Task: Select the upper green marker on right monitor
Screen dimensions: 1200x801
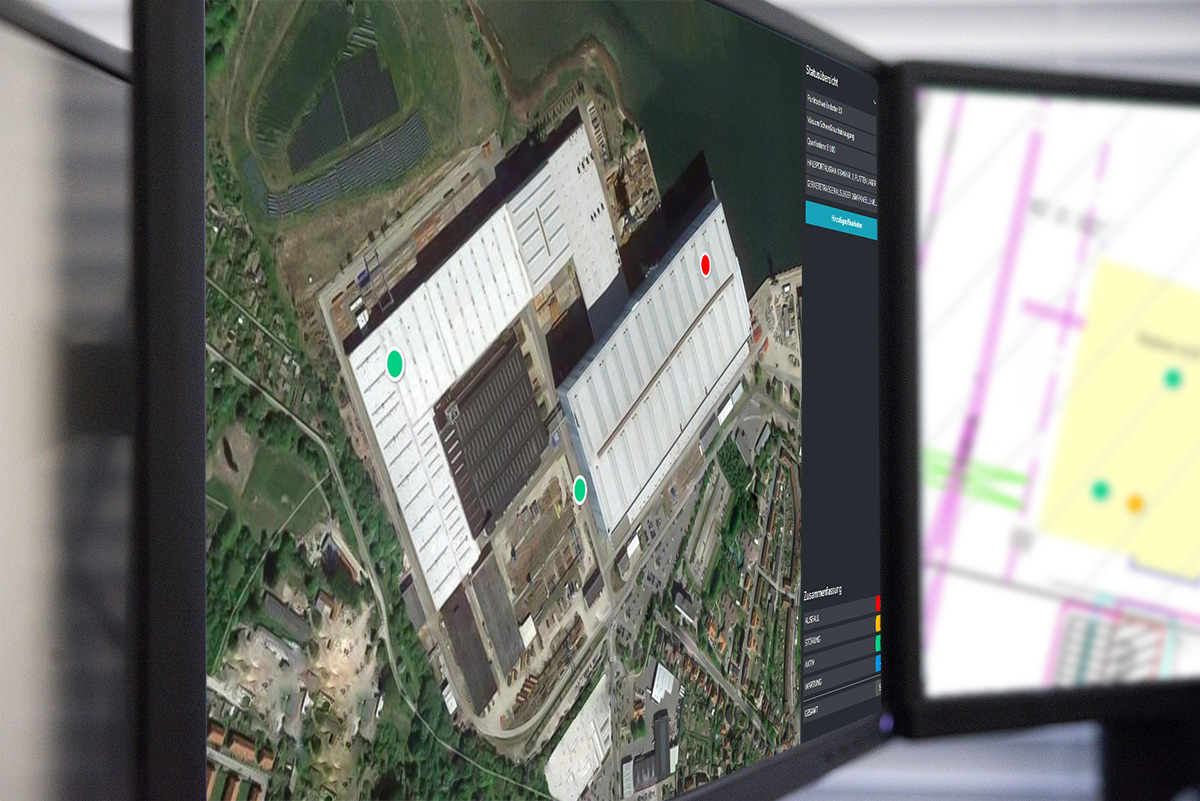Action: coord(1173,378)
